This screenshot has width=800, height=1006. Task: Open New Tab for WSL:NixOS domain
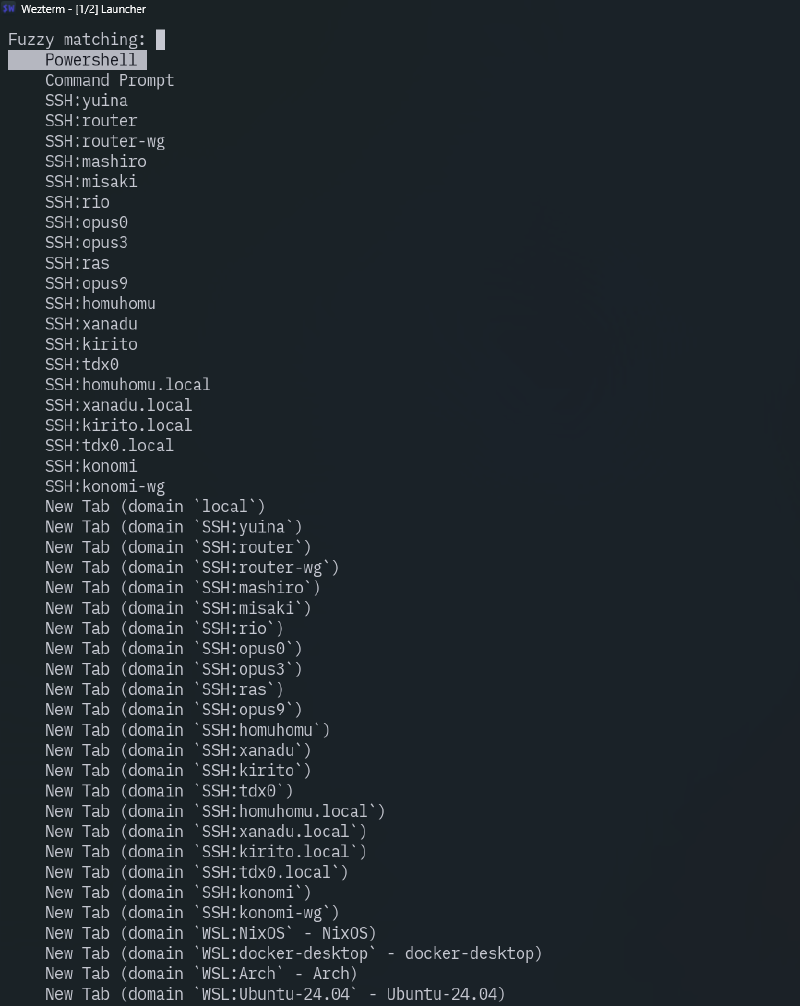[x=210, y=933]
